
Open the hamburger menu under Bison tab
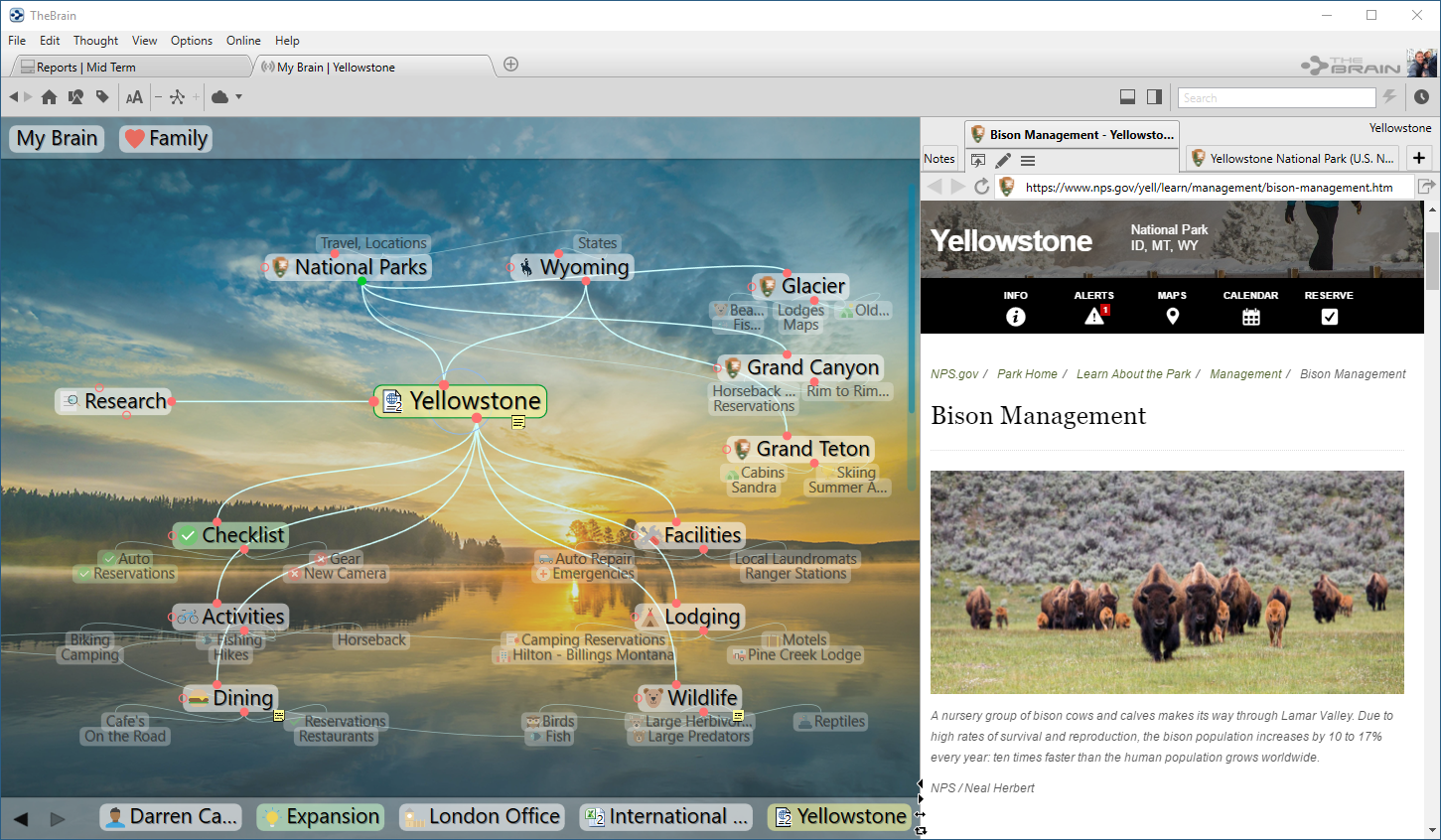[x=1028, y=160]
